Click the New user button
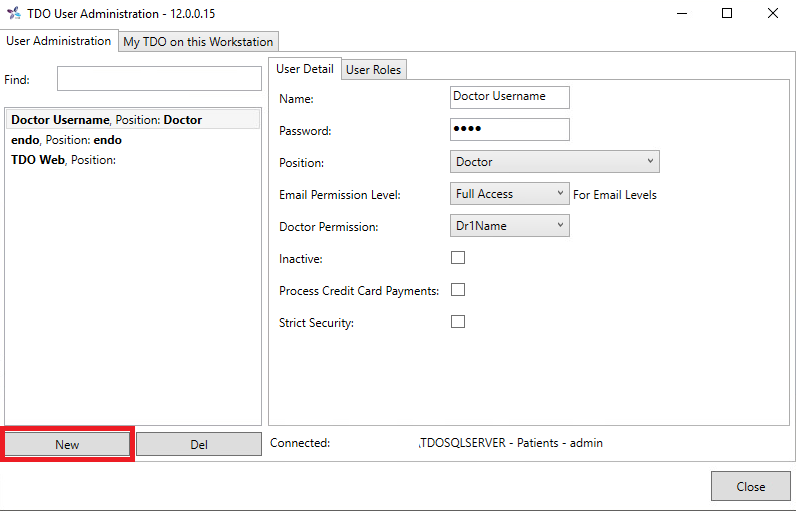This screenshot has width=796, height=511. tap(68, 445)
